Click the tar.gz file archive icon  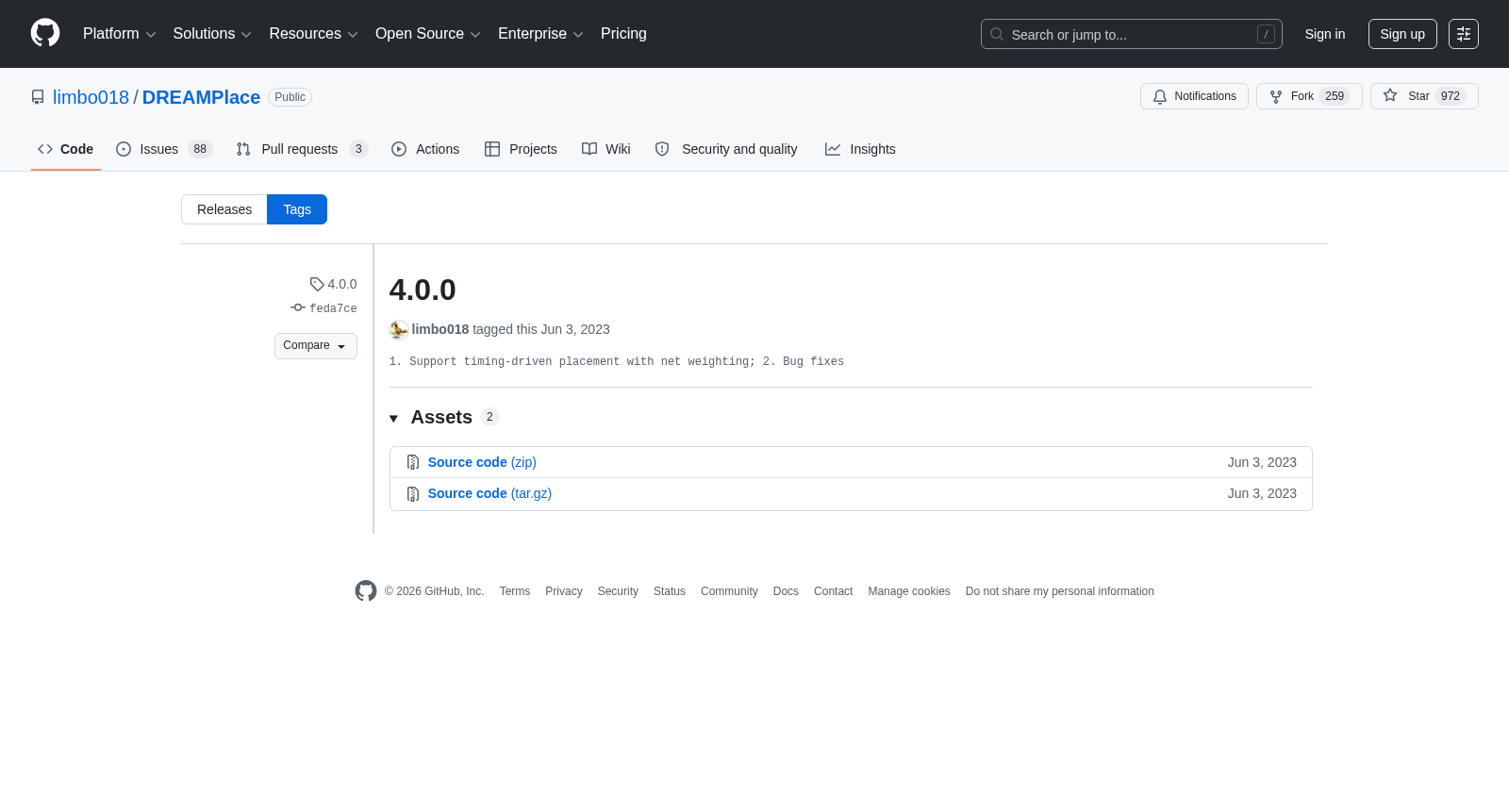click(413, 494)
